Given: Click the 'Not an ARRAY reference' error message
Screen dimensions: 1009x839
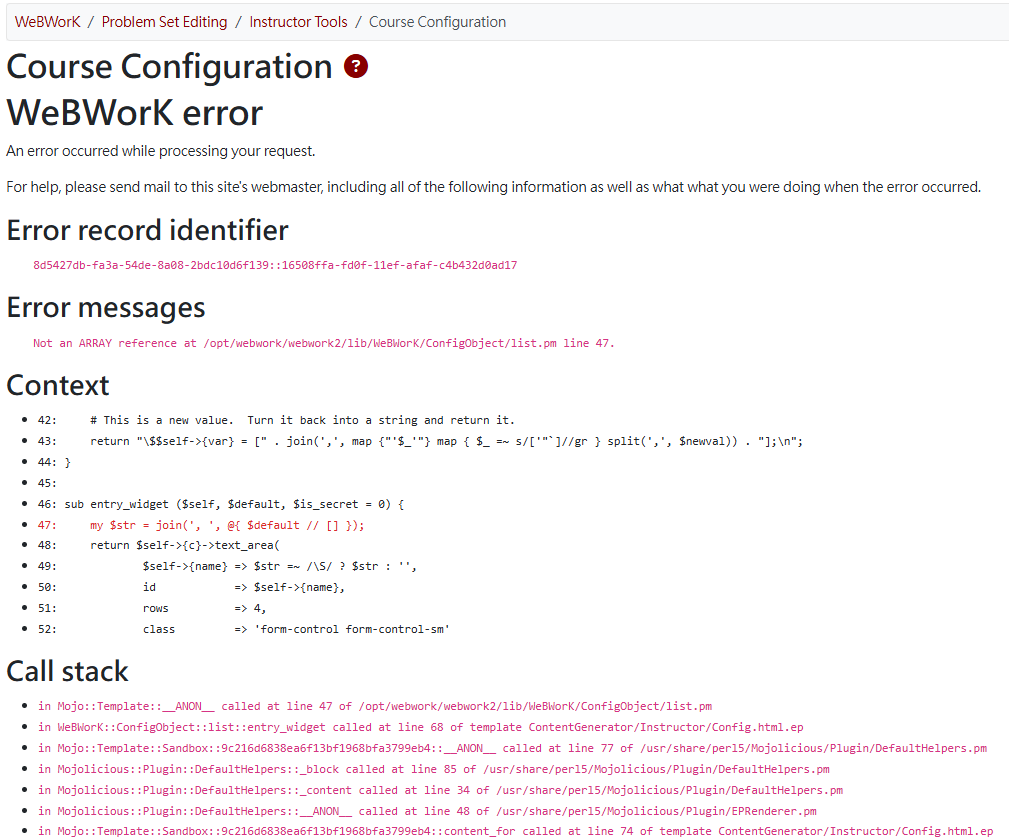Looking at the screenshot, I should tap(324, 343).
